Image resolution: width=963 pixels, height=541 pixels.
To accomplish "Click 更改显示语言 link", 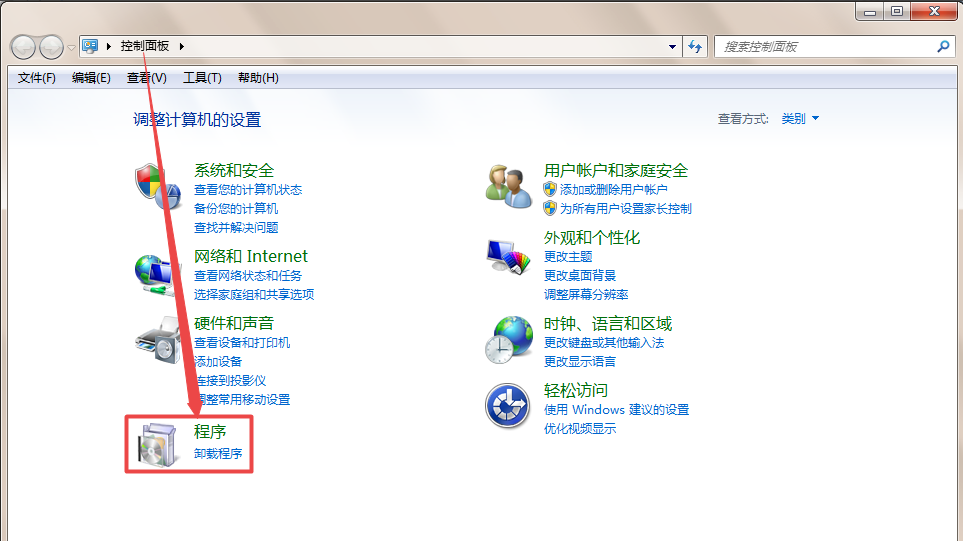I will 580,362.
